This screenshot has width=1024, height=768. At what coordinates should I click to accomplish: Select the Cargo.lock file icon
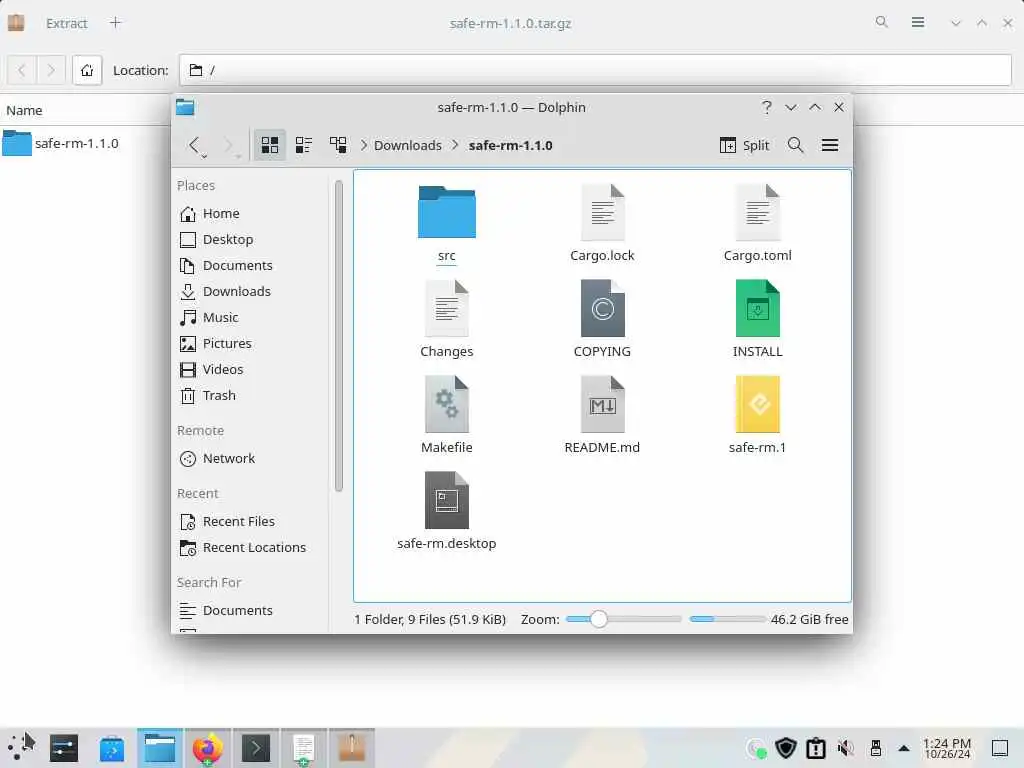click(602, 212)
